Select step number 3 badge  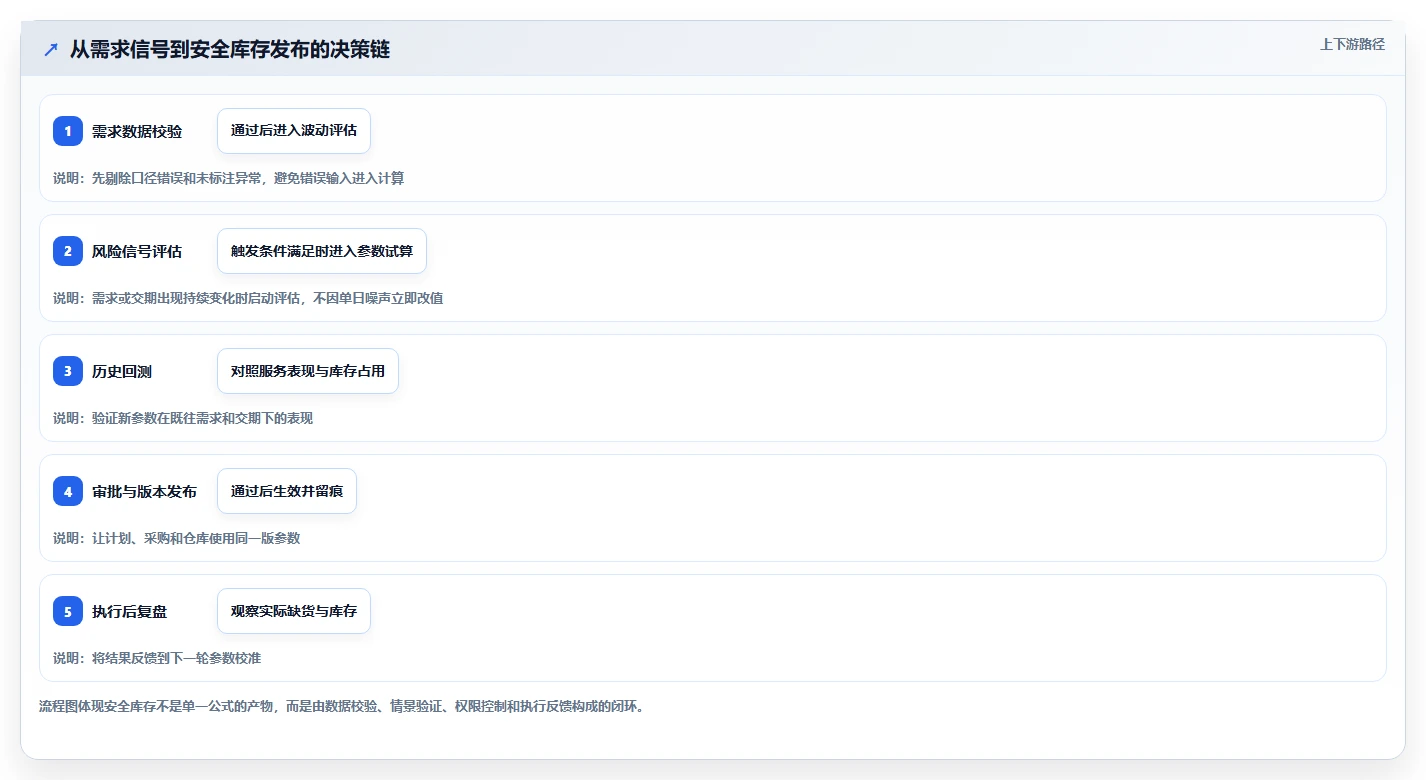(x=68, y=371)
